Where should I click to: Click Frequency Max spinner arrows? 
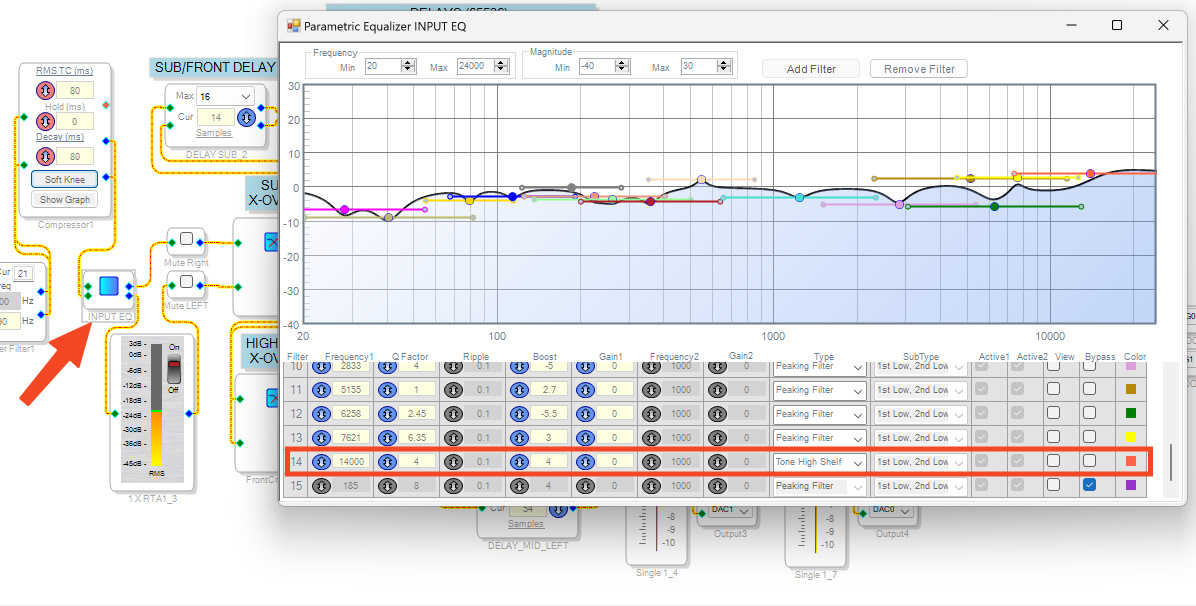501,66
